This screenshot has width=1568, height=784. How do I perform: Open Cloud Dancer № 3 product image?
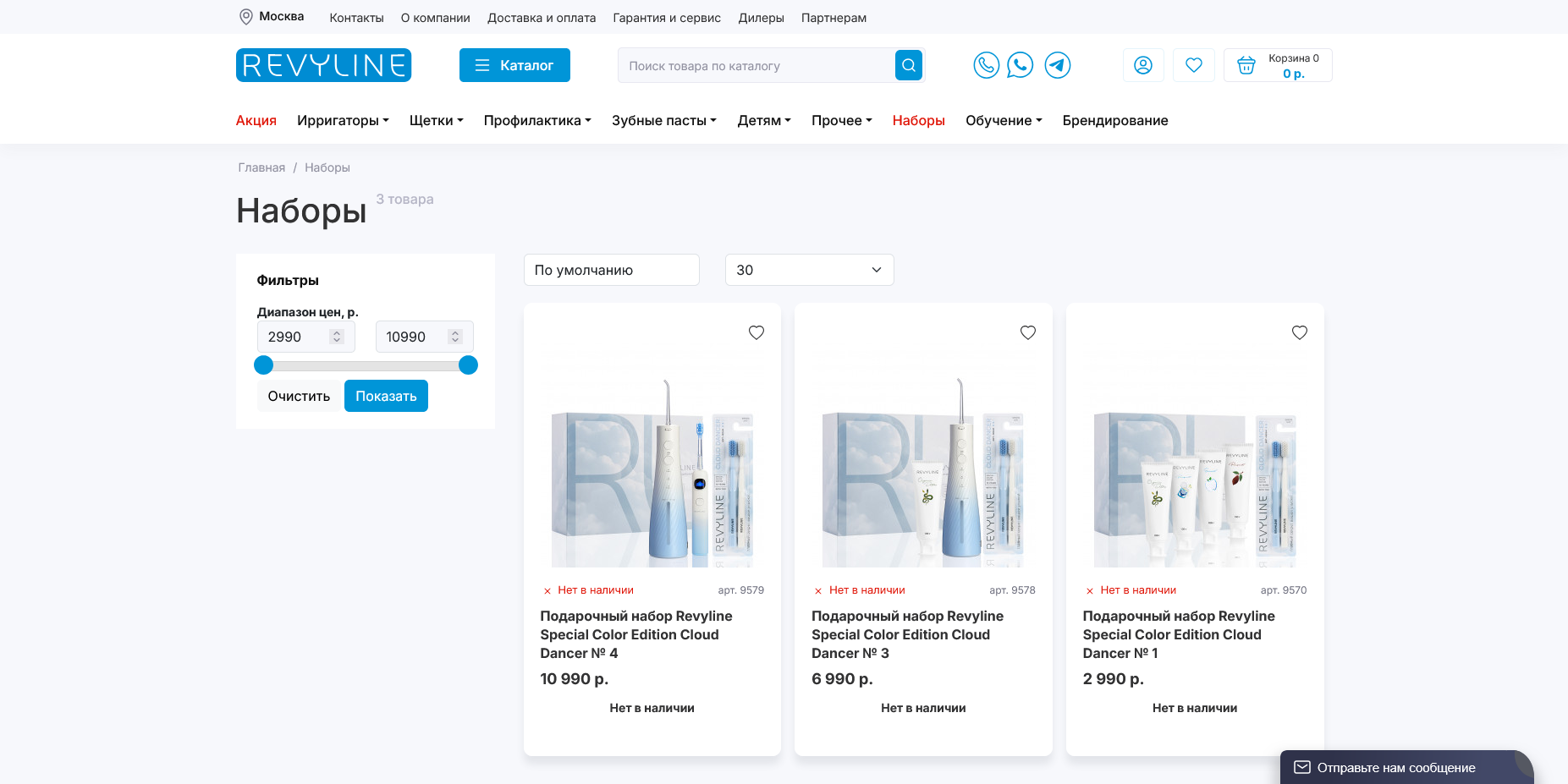point(923,467)
